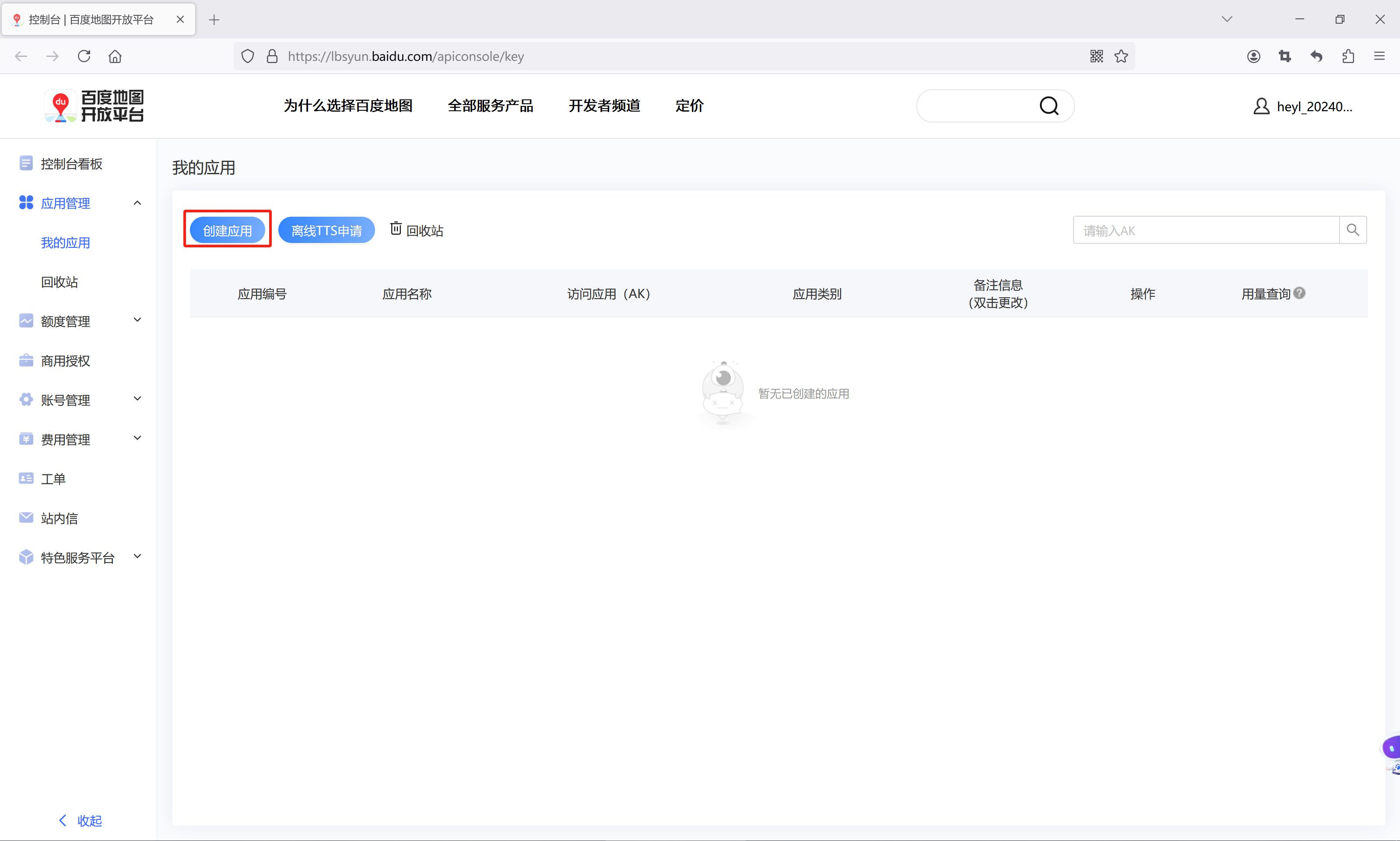
Task: Collapse the 应用管理 sidebar section
Action: tap(137, 203)
